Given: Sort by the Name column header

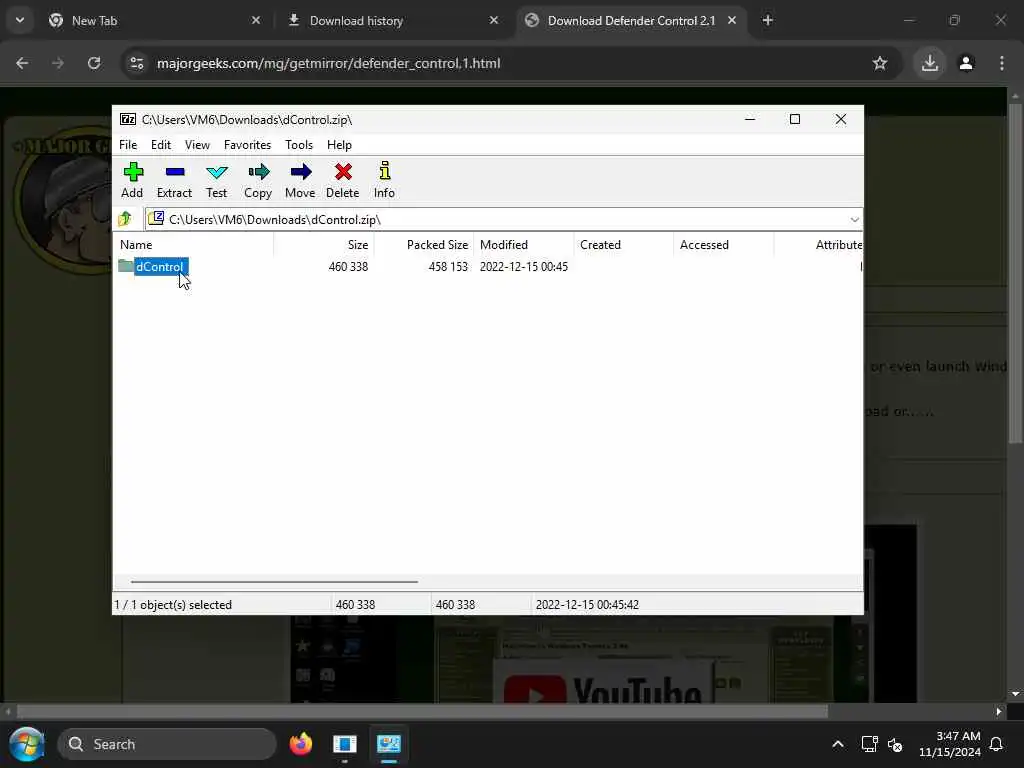Looking at the screenshot, I should [x=195, y=245].
